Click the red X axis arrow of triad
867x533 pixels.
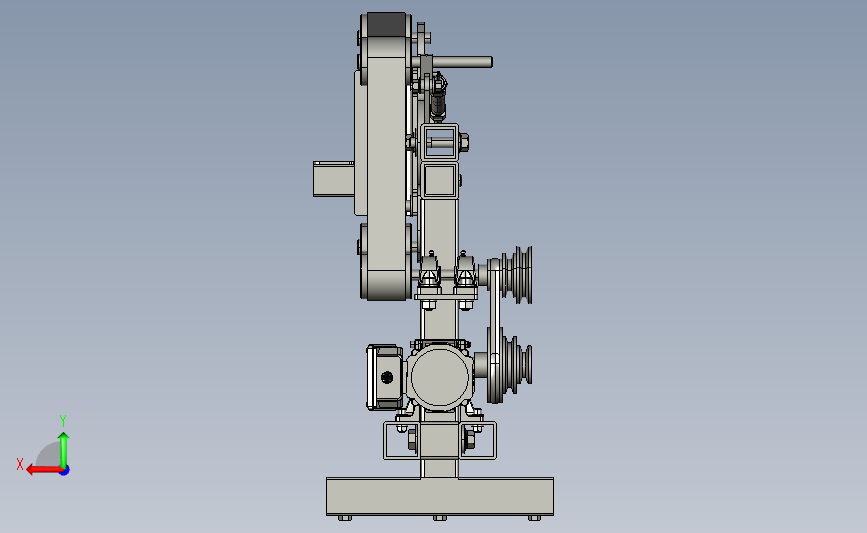[44, 470]
